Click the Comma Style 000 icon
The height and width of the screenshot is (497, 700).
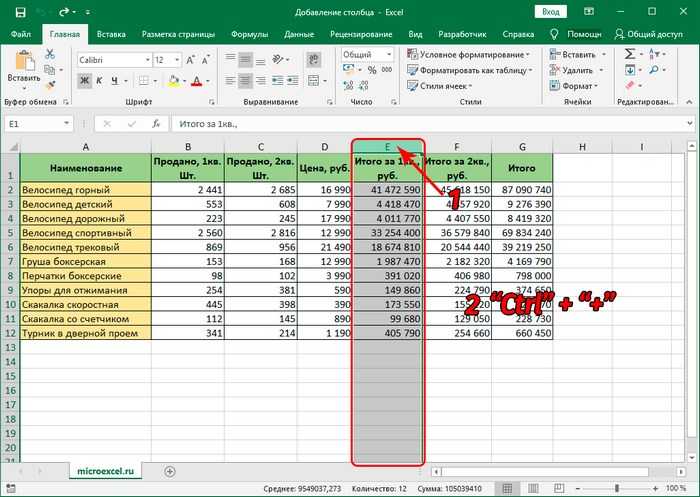click(x=387, y=70)
